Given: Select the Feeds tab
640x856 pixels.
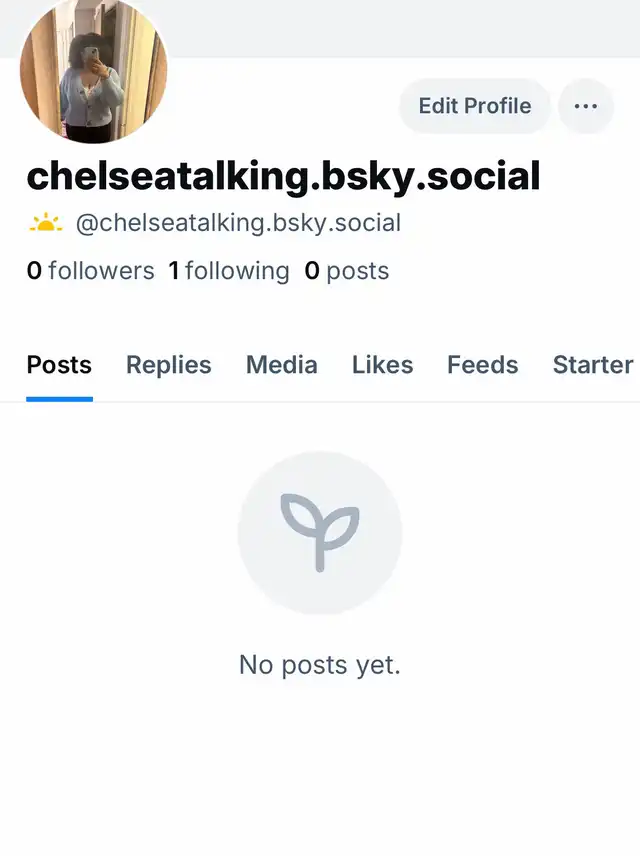Looking at the screenshot, I should [483, 365].
